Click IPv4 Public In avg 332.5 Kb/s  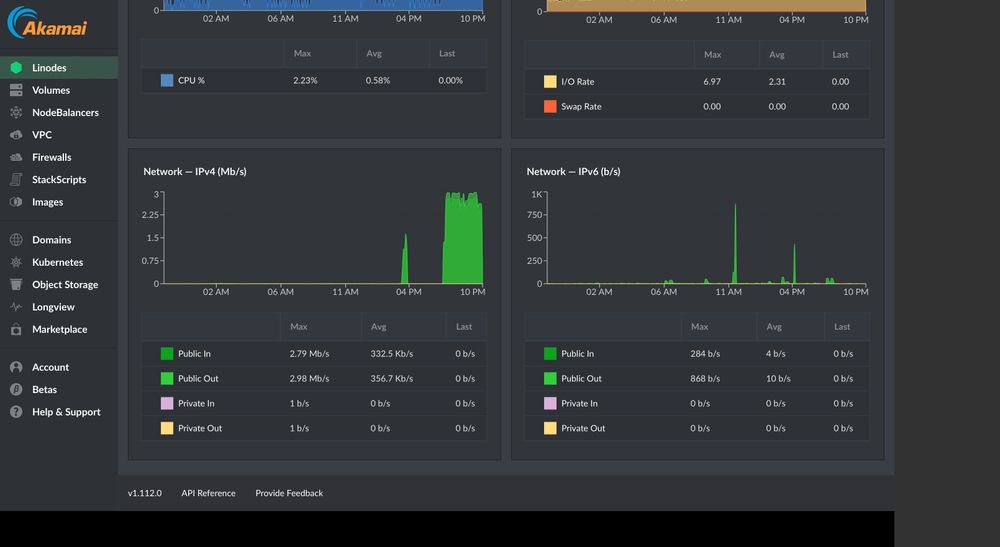[392, 353]
